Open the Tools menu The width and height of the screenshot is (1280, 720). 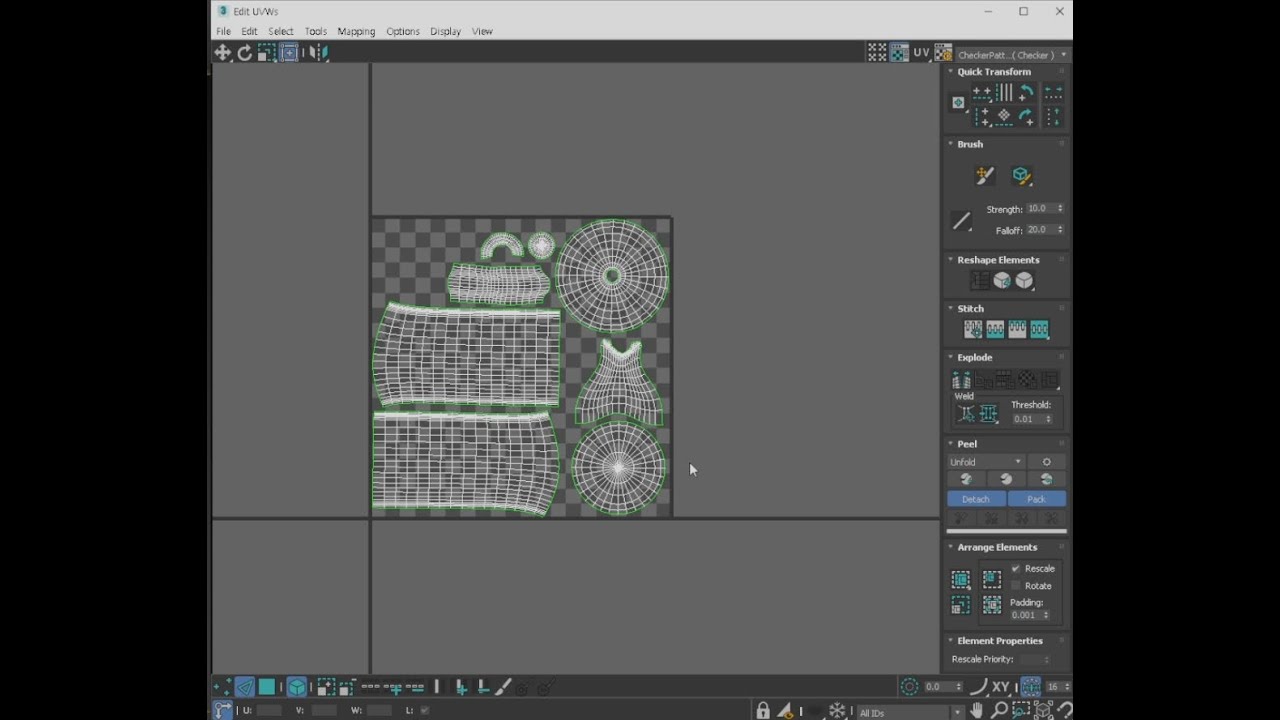316,31
